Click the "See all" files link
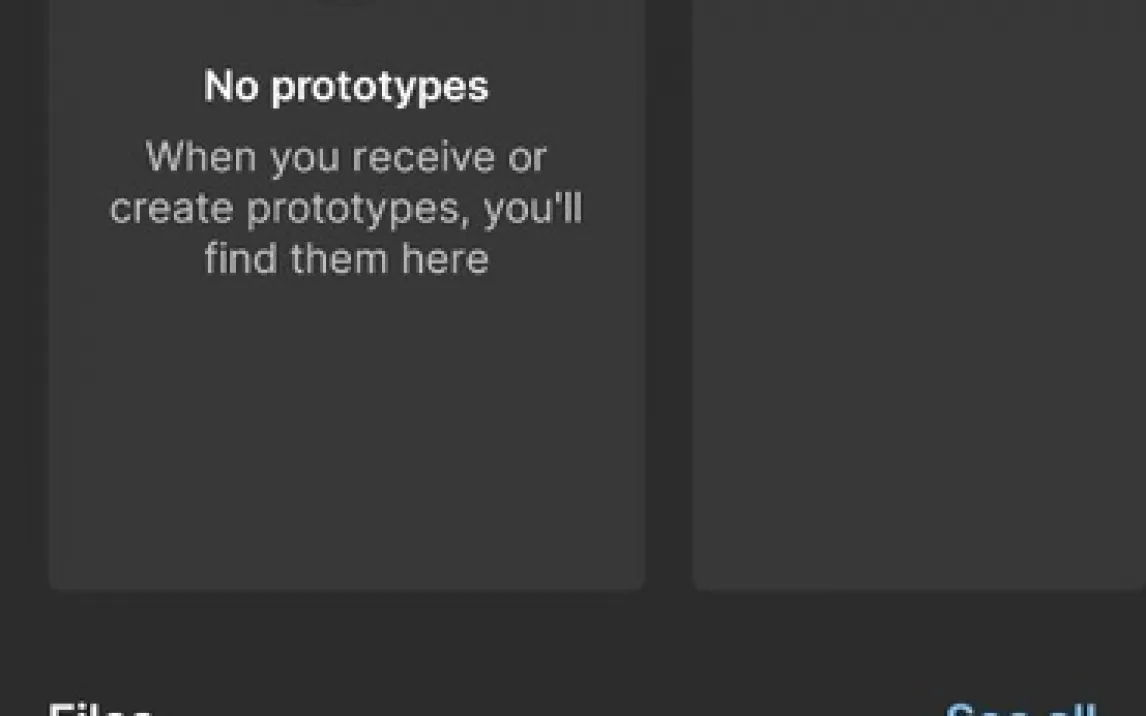This screenshot has width=1146, height=716. 1020,709
